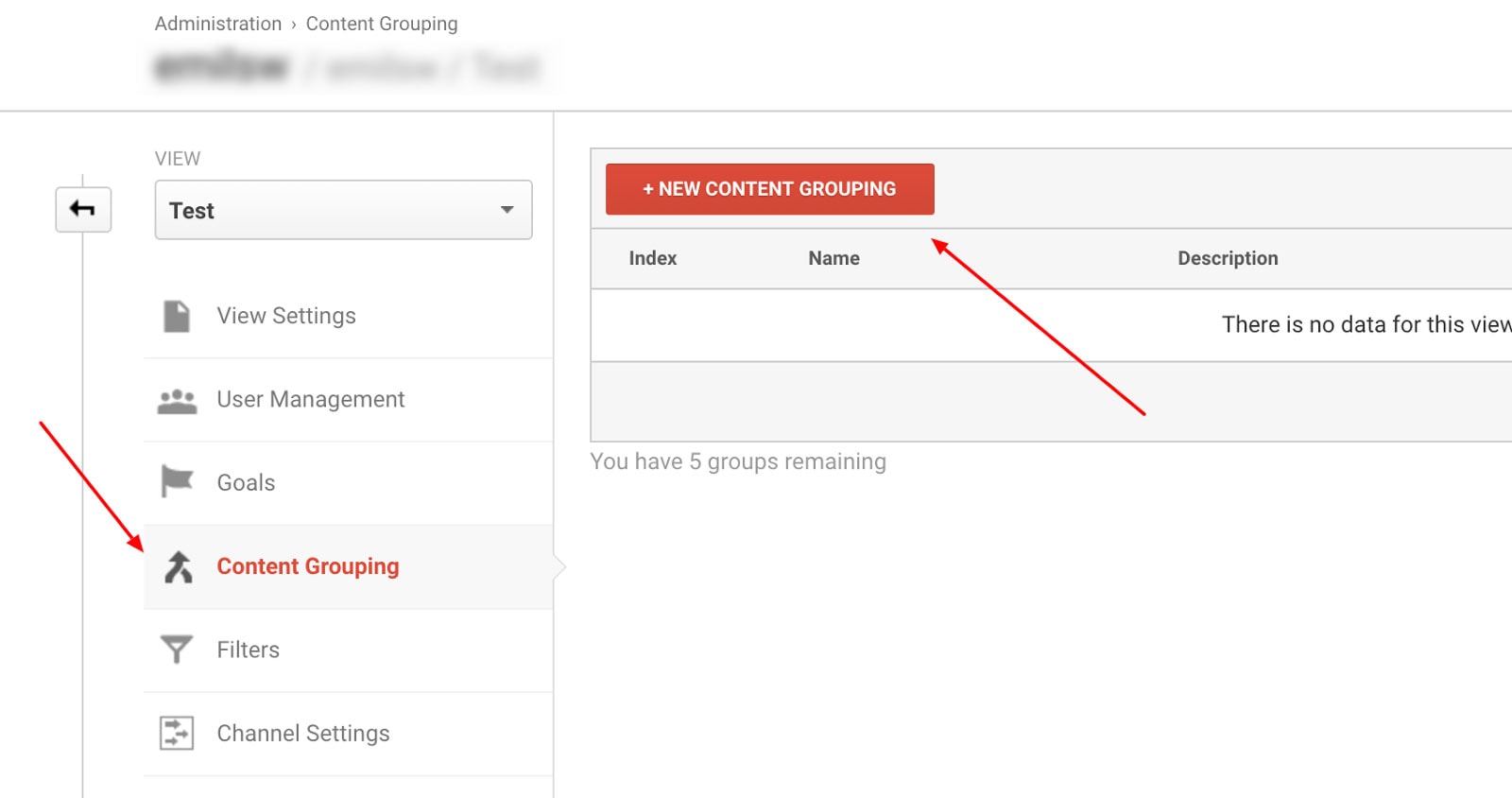
Task: Click the Description column header
Action: click(x=1228, y=258)
